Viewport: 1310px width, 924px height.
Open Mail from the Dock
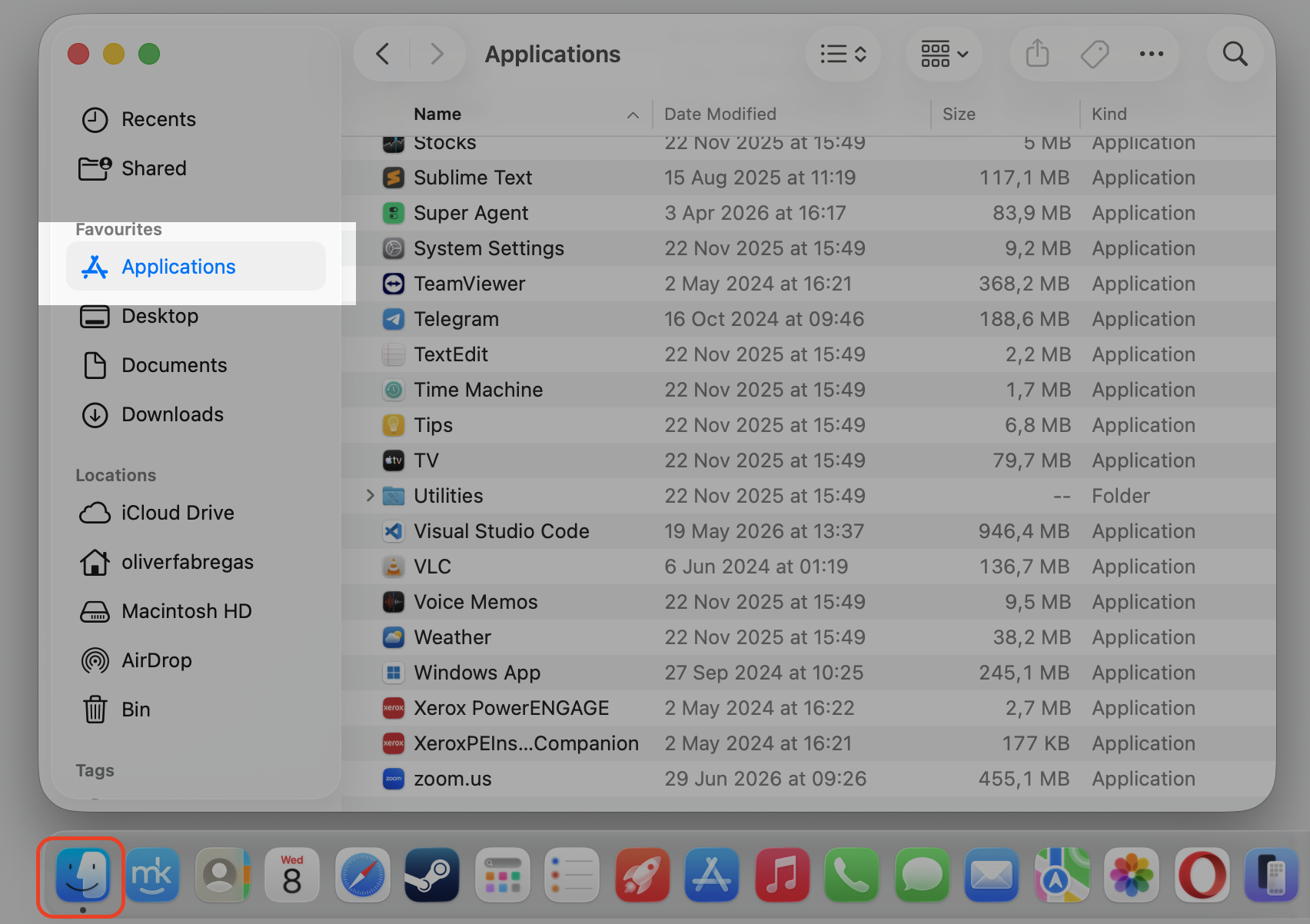(x=992, y=875)
